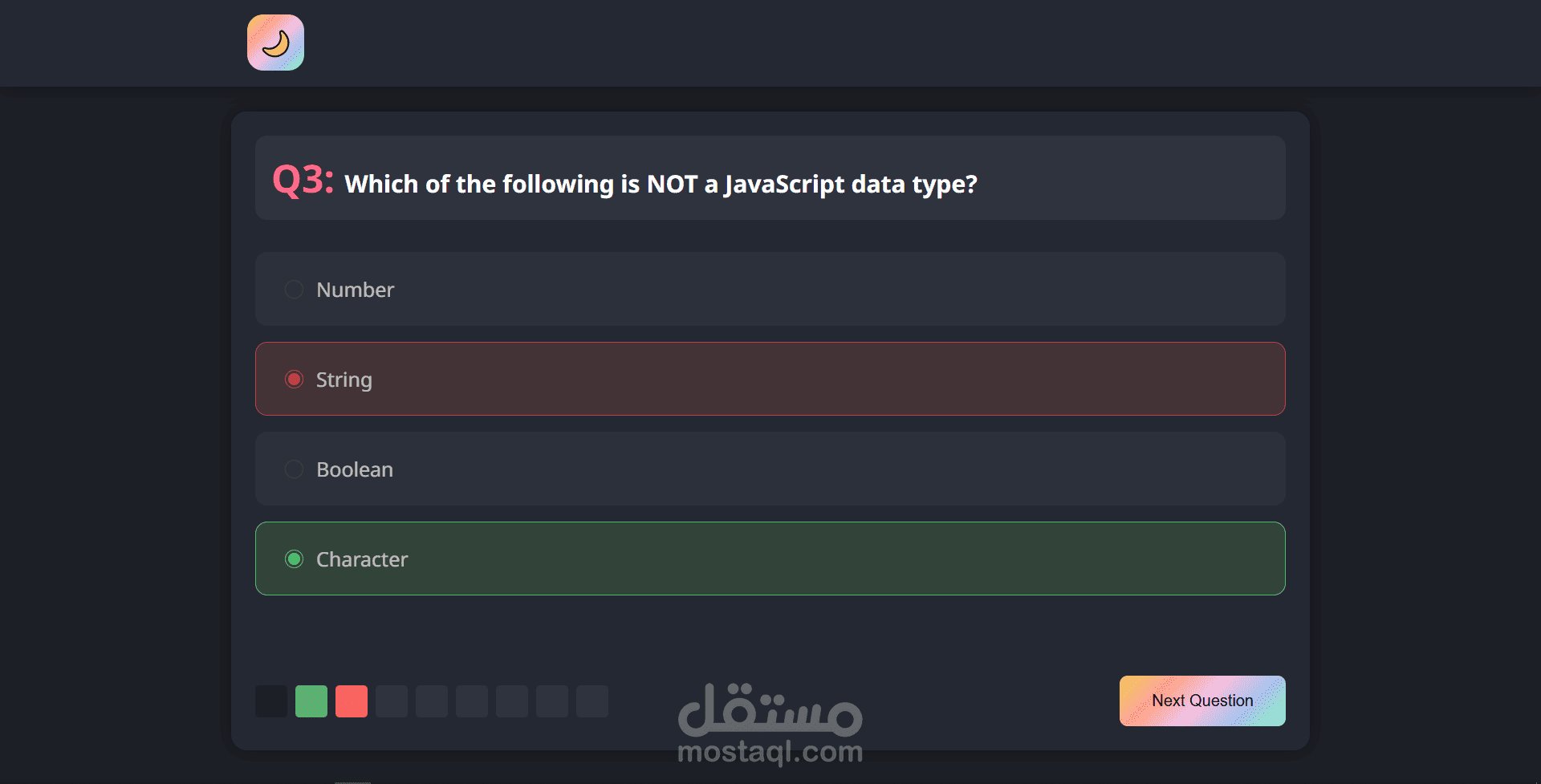Screen dimensions: 1541x784
Task: Click the seventh progress square
Action: pos(512,701)
